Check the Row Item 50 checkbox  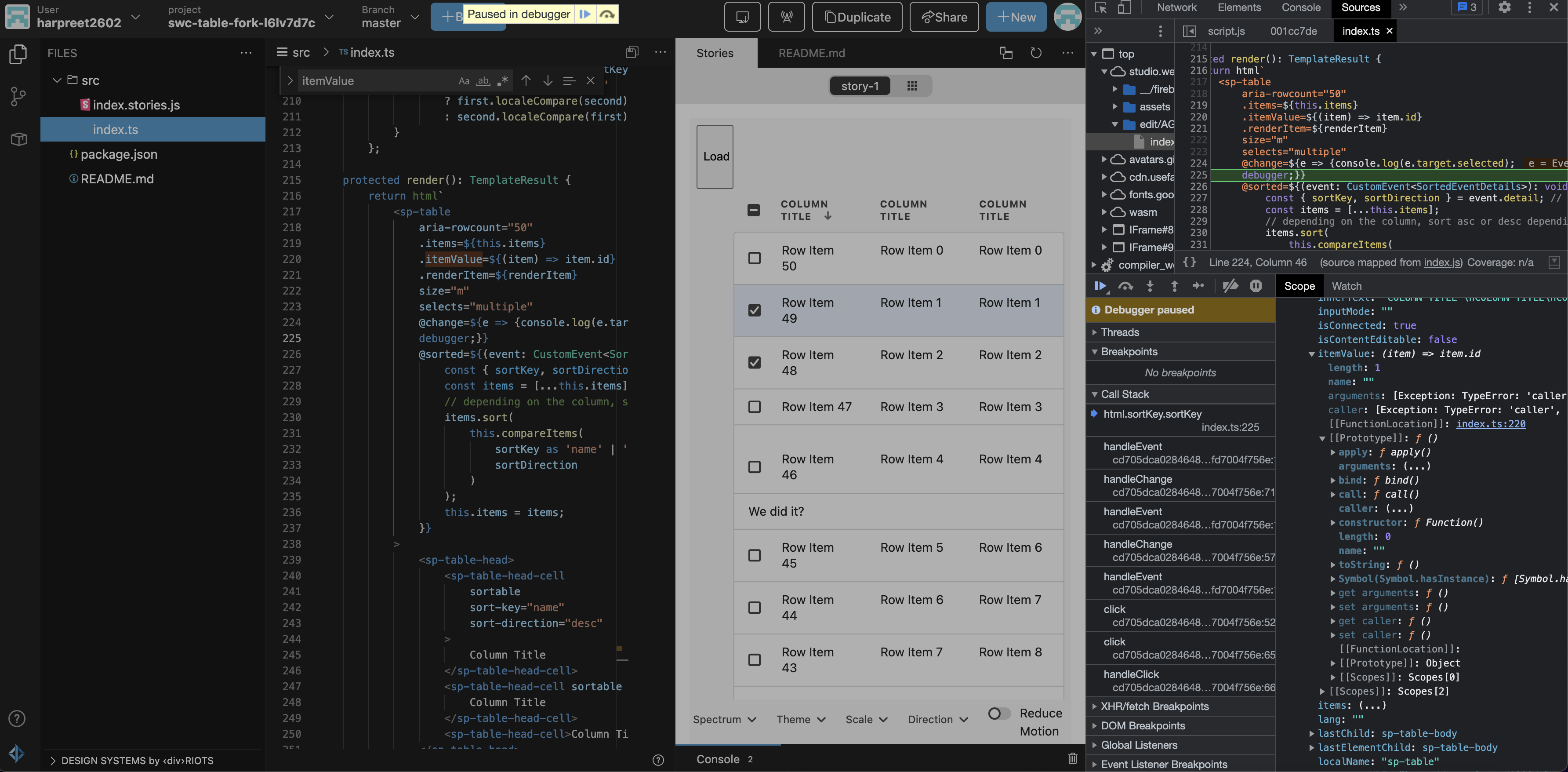(754, 258)
